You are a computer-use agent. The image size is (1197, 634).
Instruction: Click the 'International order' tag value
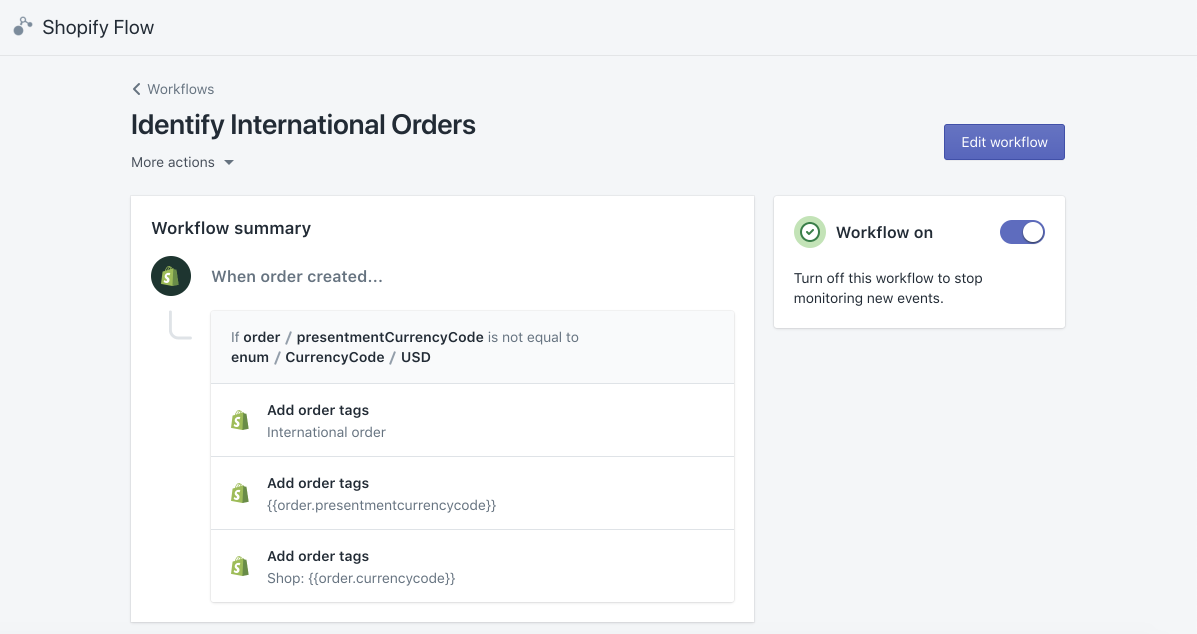(x=326, y=432)
